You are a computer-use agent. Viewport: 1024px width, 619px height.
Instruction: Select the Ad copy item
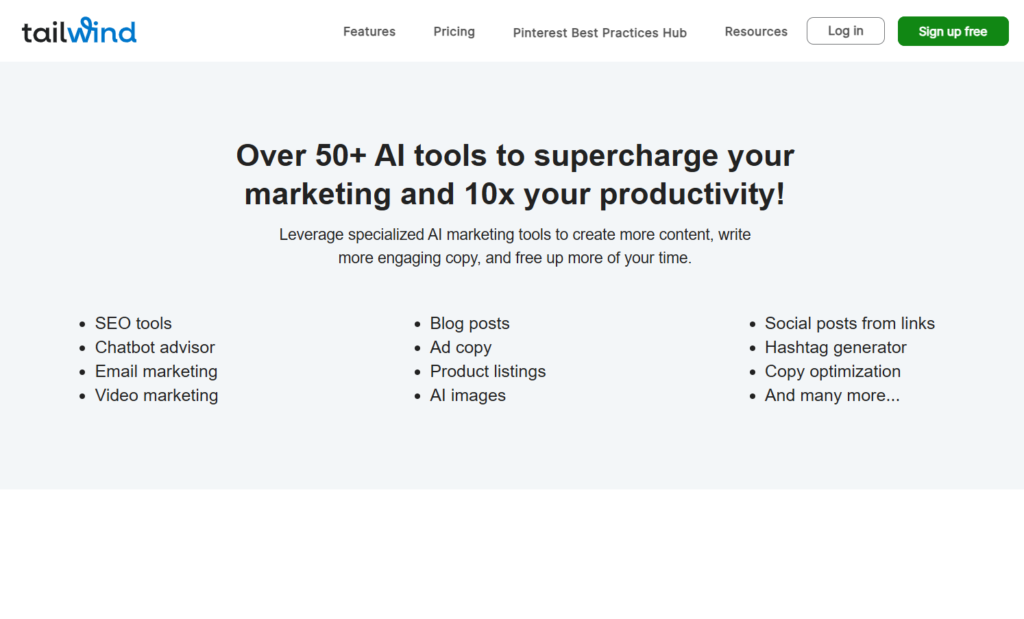pyautogui.click(x=460, y=347)
